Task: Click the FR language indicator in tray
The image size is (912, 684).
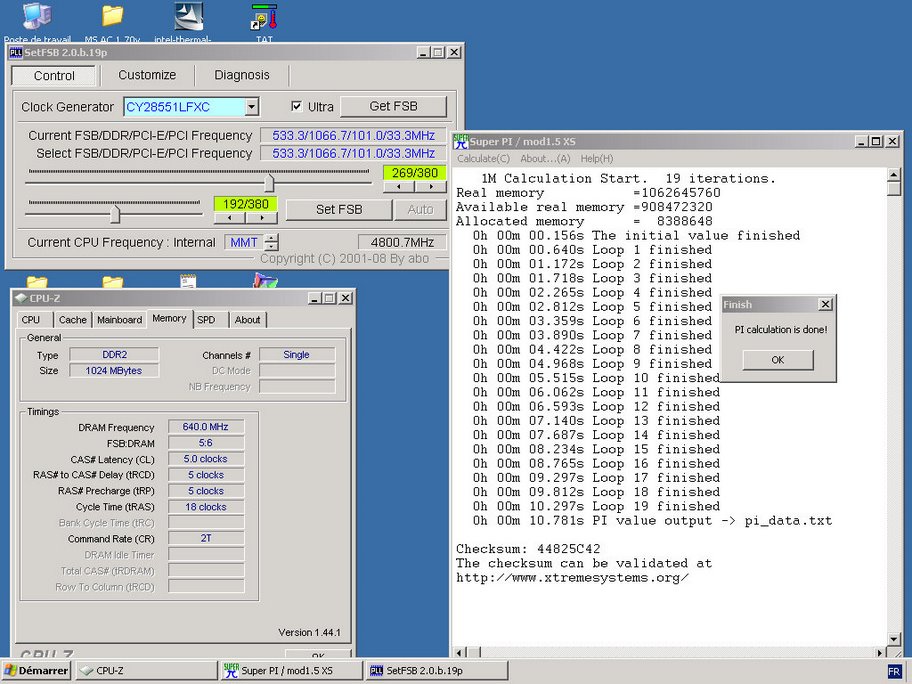Action: [895, 671]
